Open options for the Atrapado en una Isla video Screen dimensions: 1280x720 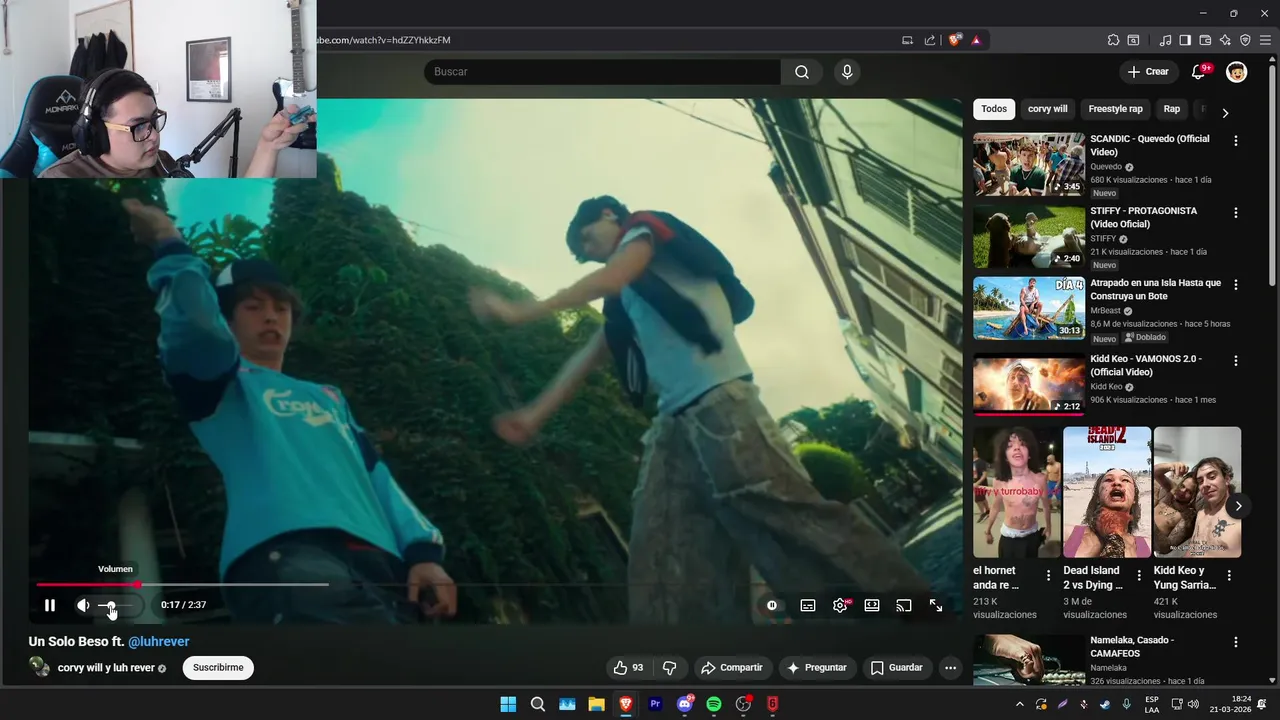point(1236,285)
